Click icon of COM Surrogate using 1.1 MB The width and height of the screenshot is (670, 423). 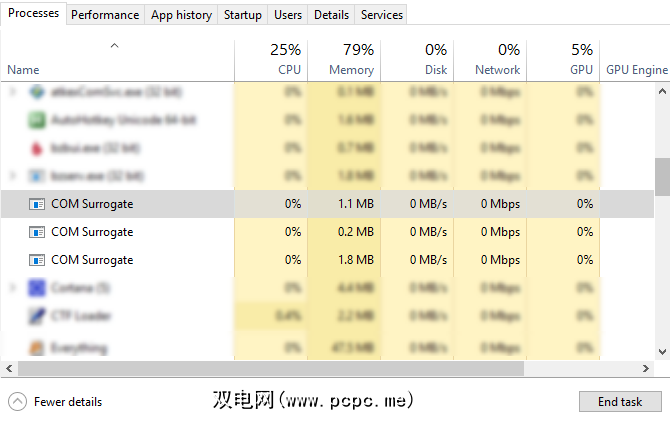point(37,204)
